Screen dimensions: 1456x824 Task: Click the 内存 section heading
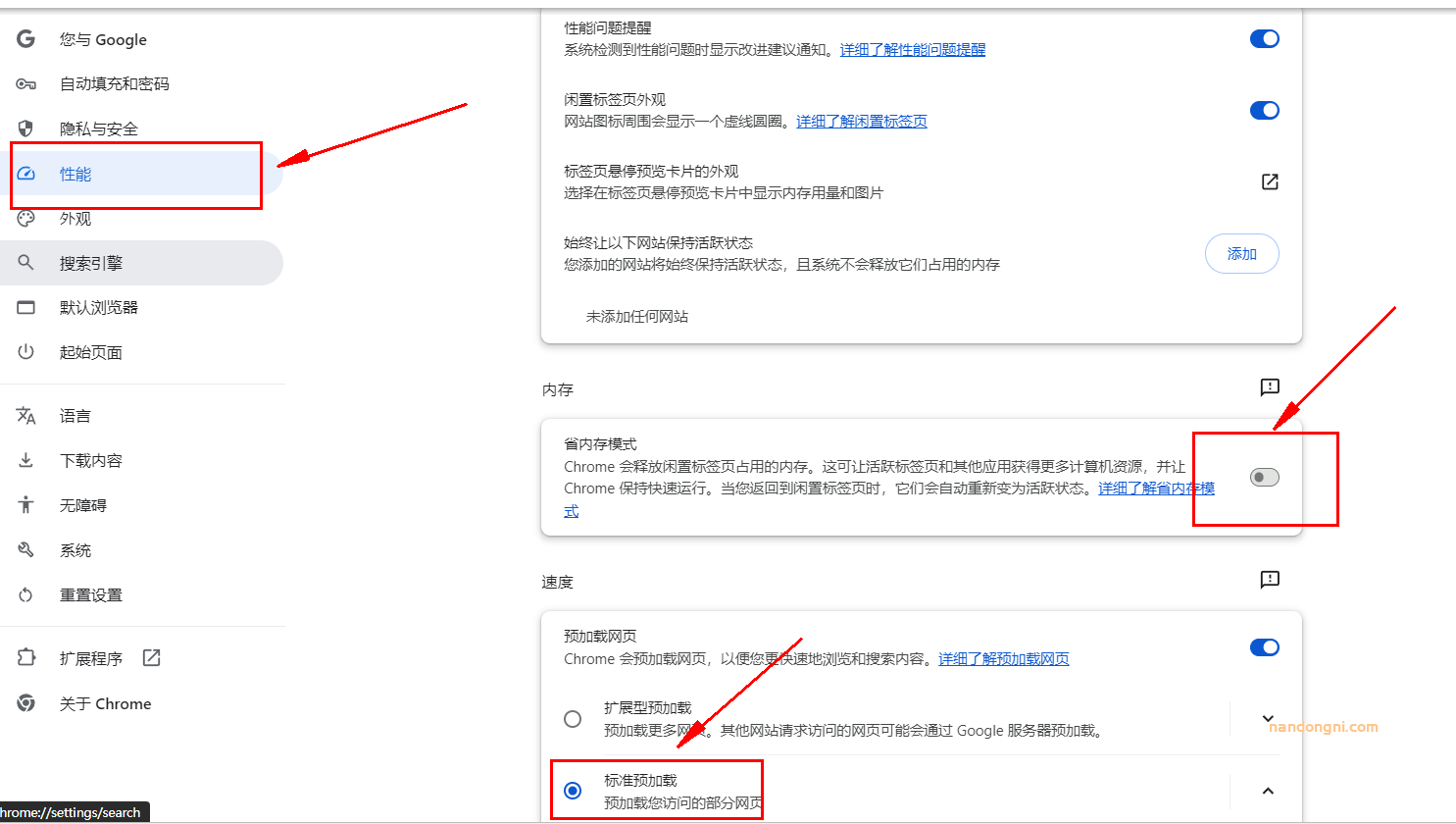[x=558, y=390]
